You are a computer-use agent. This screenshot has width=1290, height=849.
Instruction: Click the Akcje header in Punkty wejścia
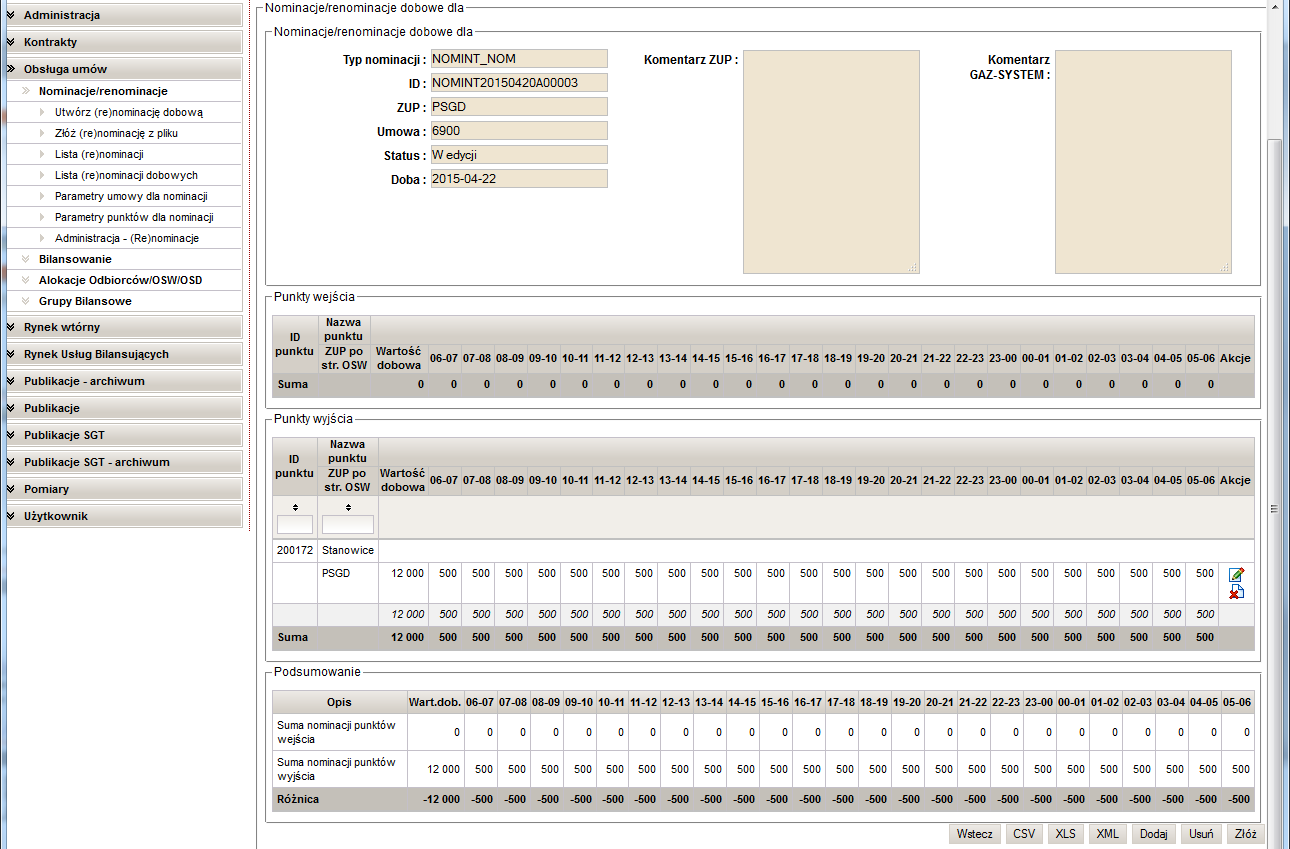1235,358
